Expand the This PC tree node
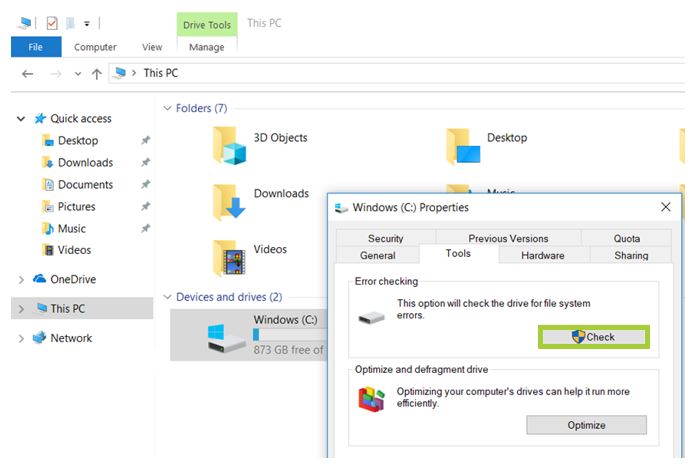This screenshot has width=697, height=469. pos(21,309)
